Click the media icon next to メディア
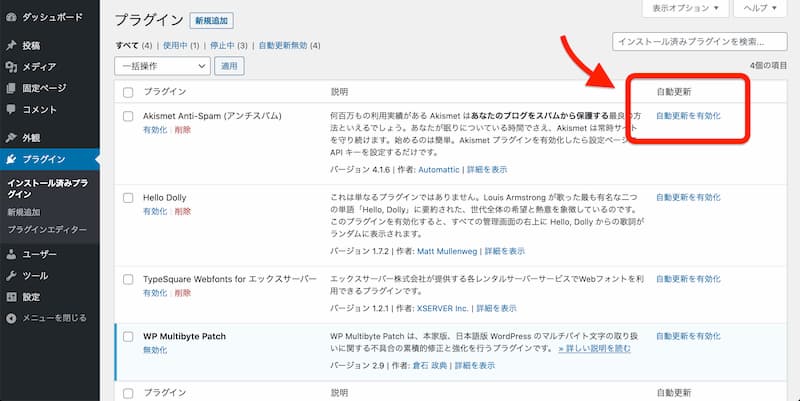Image resolution: width=800 pixels, height=401 pixels. click(11, 67)
